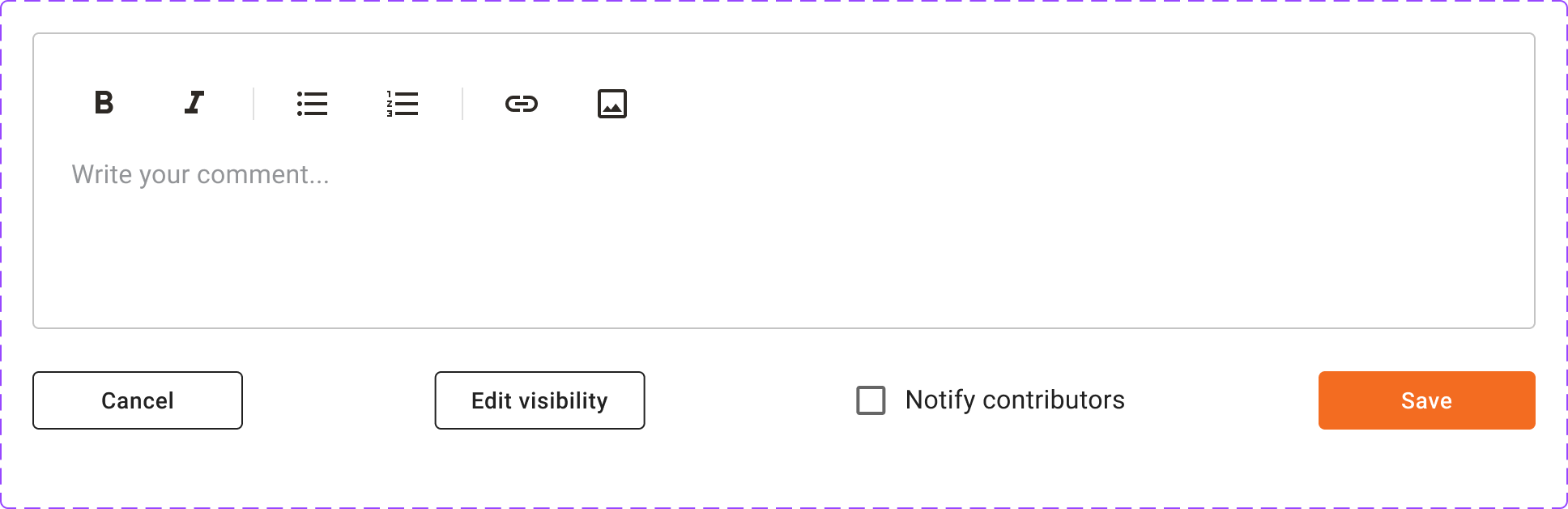Open the image upload tool

pyautogui.click(x=612, y=104)
